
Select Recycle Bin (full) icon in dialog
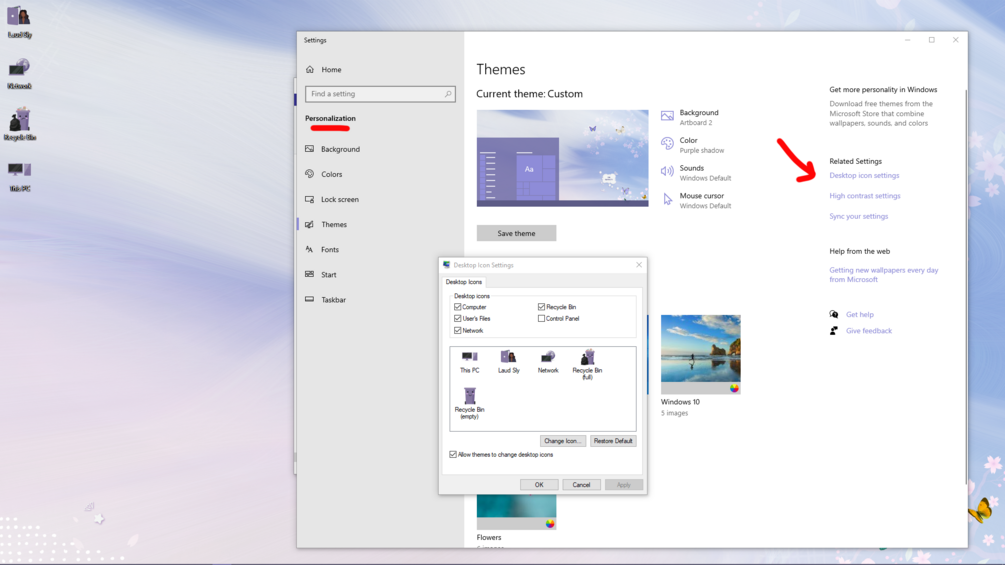point(587,364)
